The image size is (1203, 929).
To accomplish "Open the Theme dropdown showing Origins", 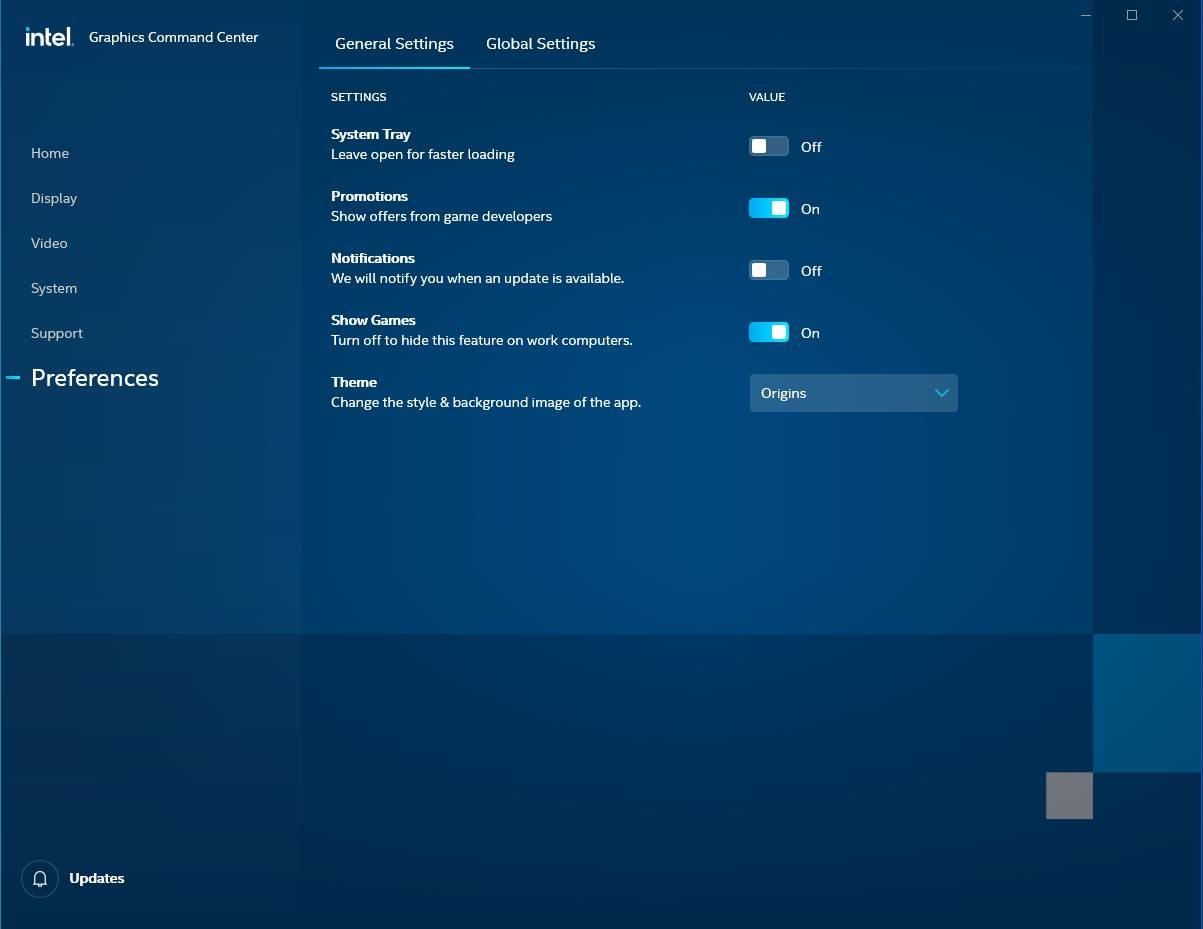I will click(x=852, y=393).
